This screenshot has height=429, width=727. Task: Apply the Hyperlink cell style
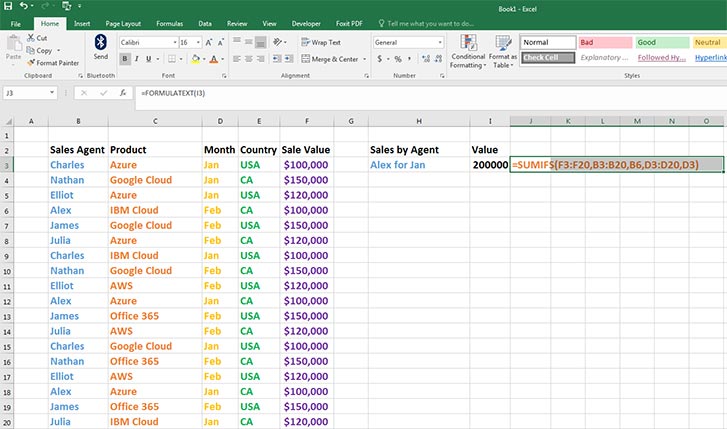point(710,58)
